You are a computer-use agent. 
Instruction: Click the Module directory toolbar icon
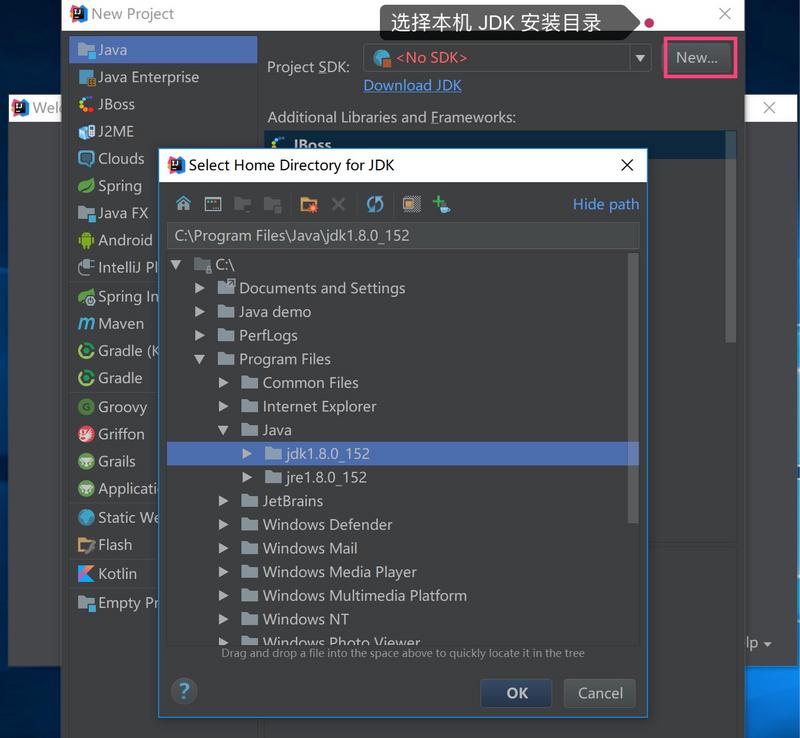(x=272, y=205)
